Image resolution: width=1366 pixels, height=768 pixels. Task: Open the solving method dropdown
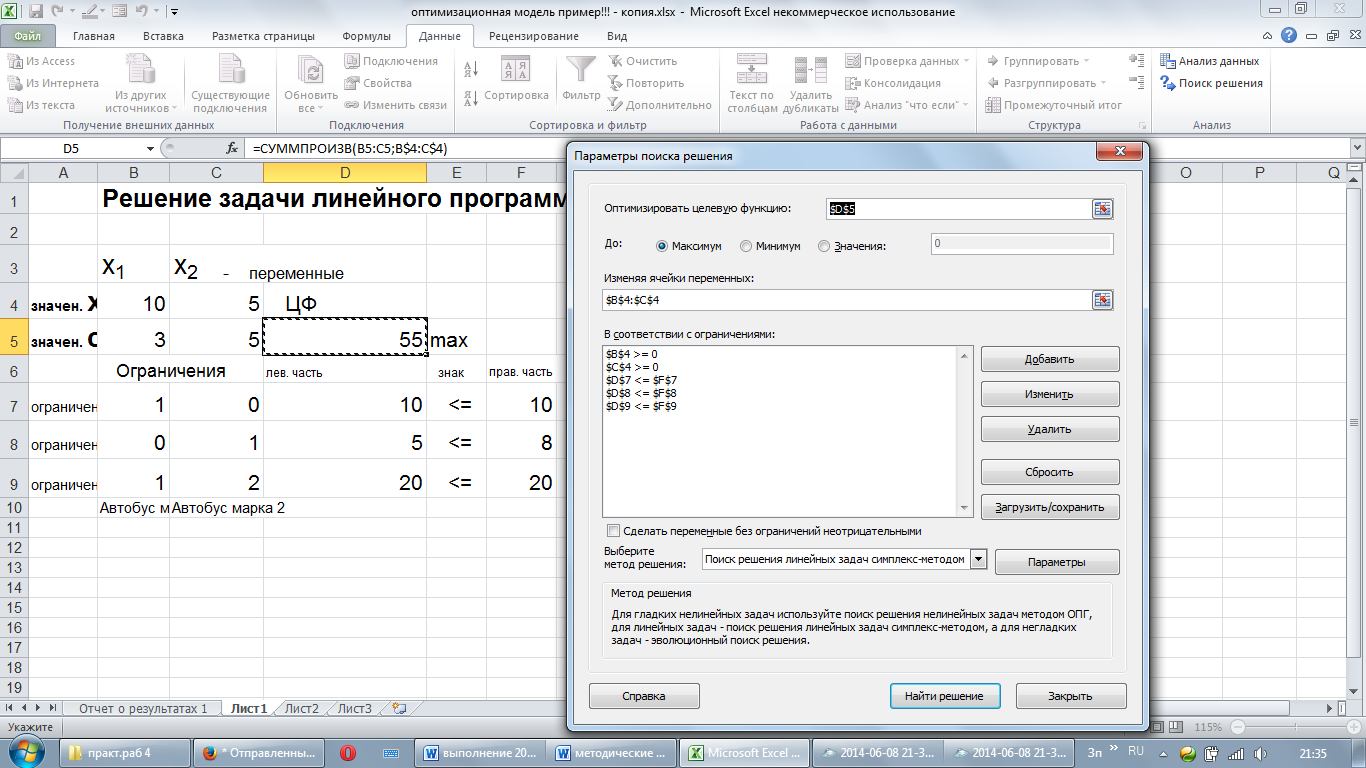(979, 560)
